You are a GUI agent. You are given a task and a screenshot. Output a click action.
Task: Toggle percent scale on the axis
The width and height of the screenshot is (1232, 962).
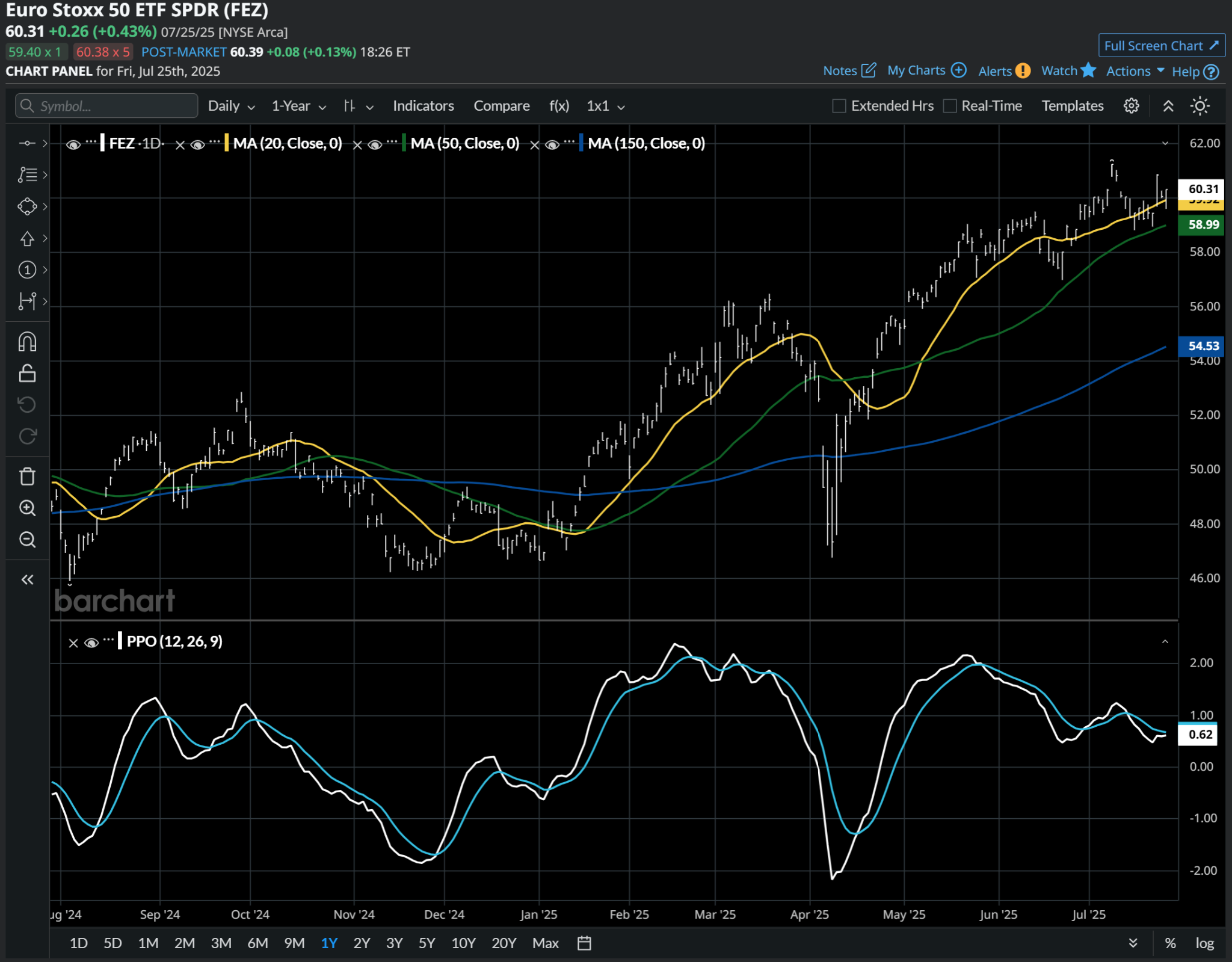[x=1170, y=943]
